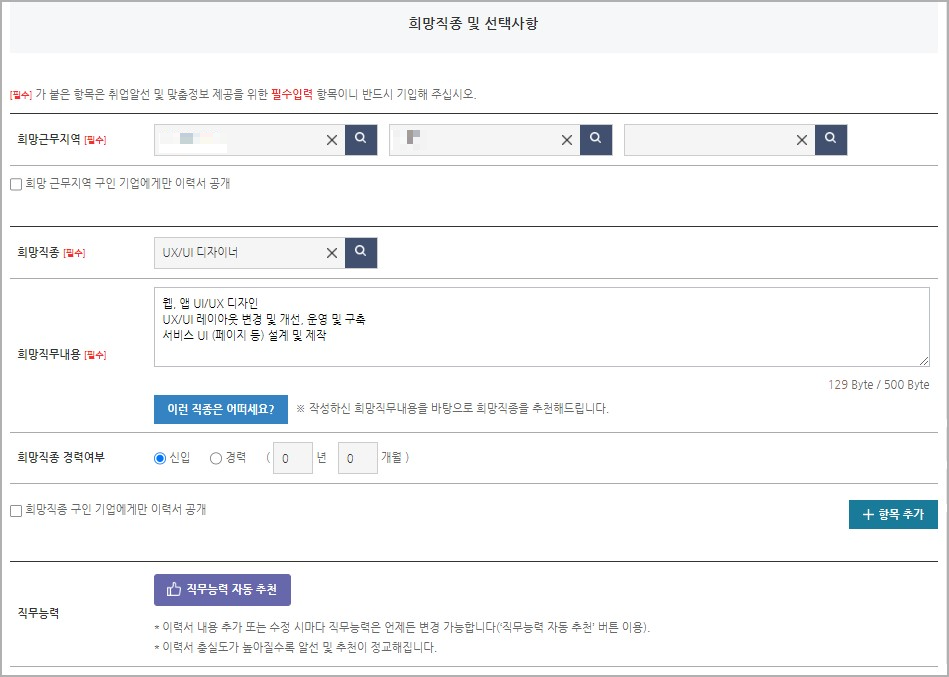Click inside the years input field

tap(292, 458)
